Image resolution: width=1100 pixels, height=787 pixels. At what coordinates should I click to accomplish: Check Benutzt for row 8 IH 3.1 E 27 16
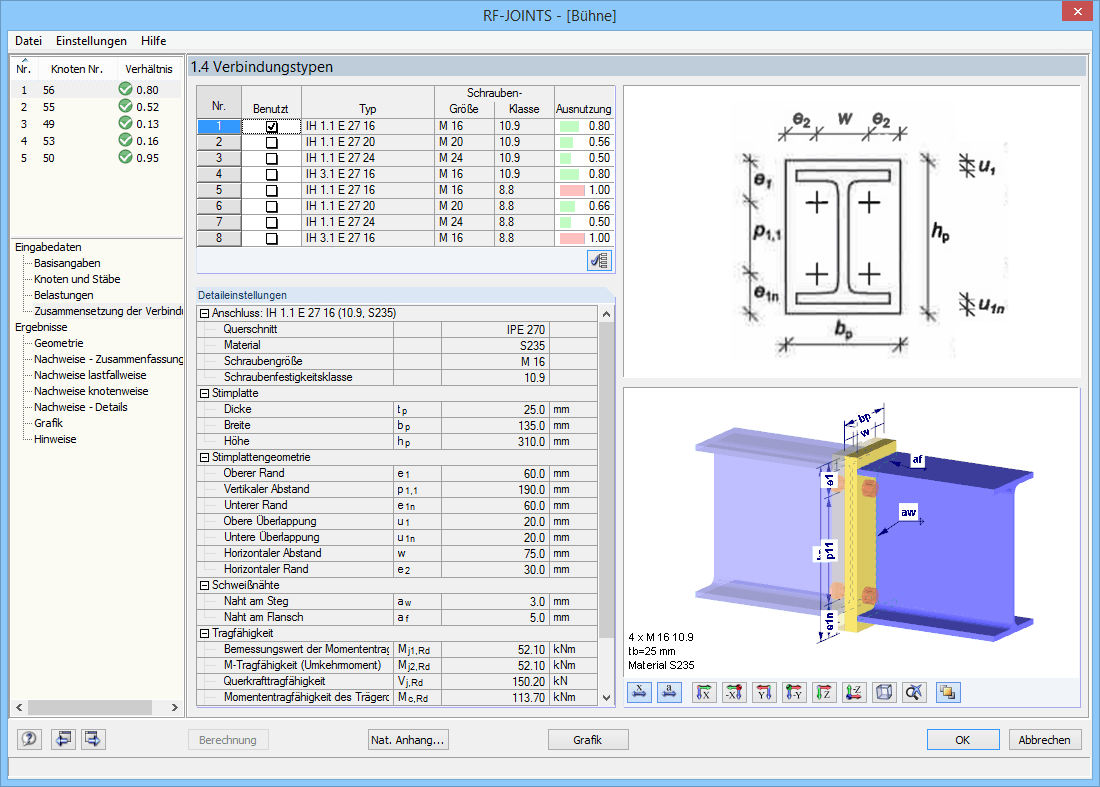click(271, 238)
